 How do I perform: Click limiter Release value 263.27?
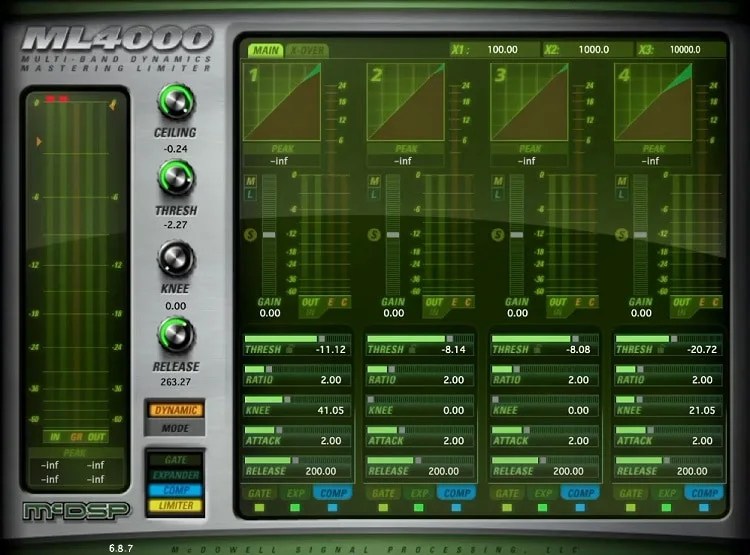click(176, 382)
